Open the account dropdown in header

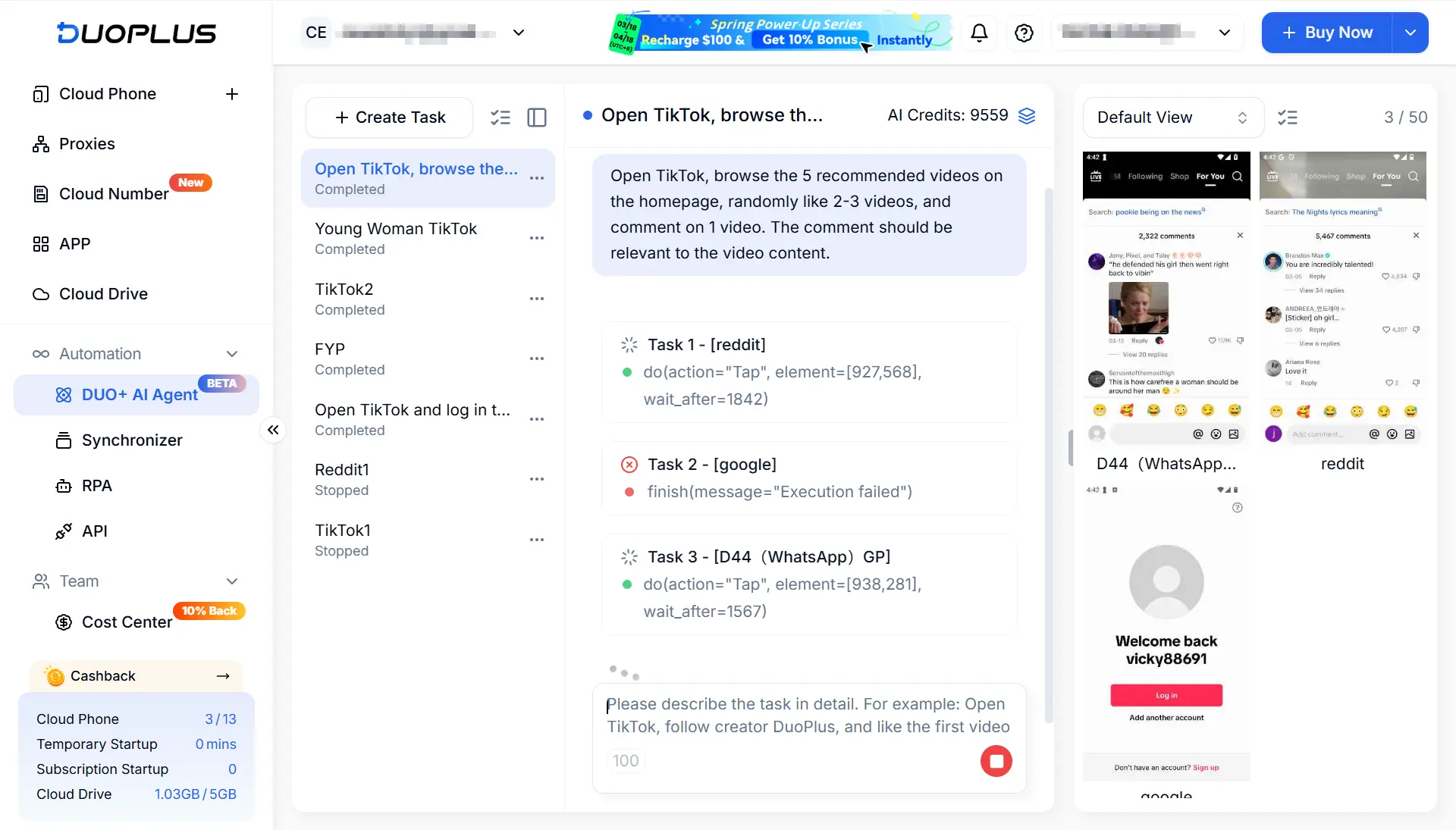coord(1147,33)
